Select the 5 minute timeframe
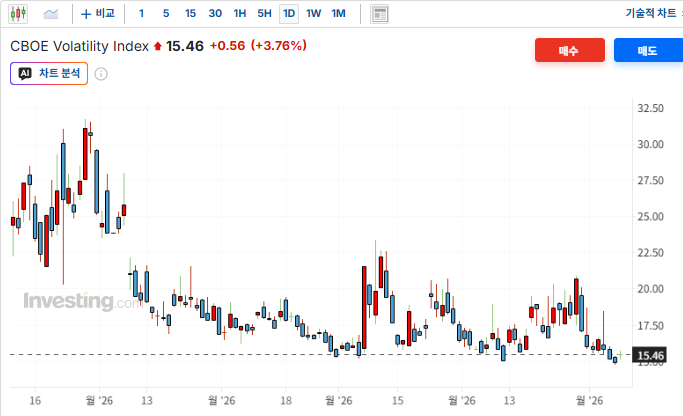 [x=166, y=14]
